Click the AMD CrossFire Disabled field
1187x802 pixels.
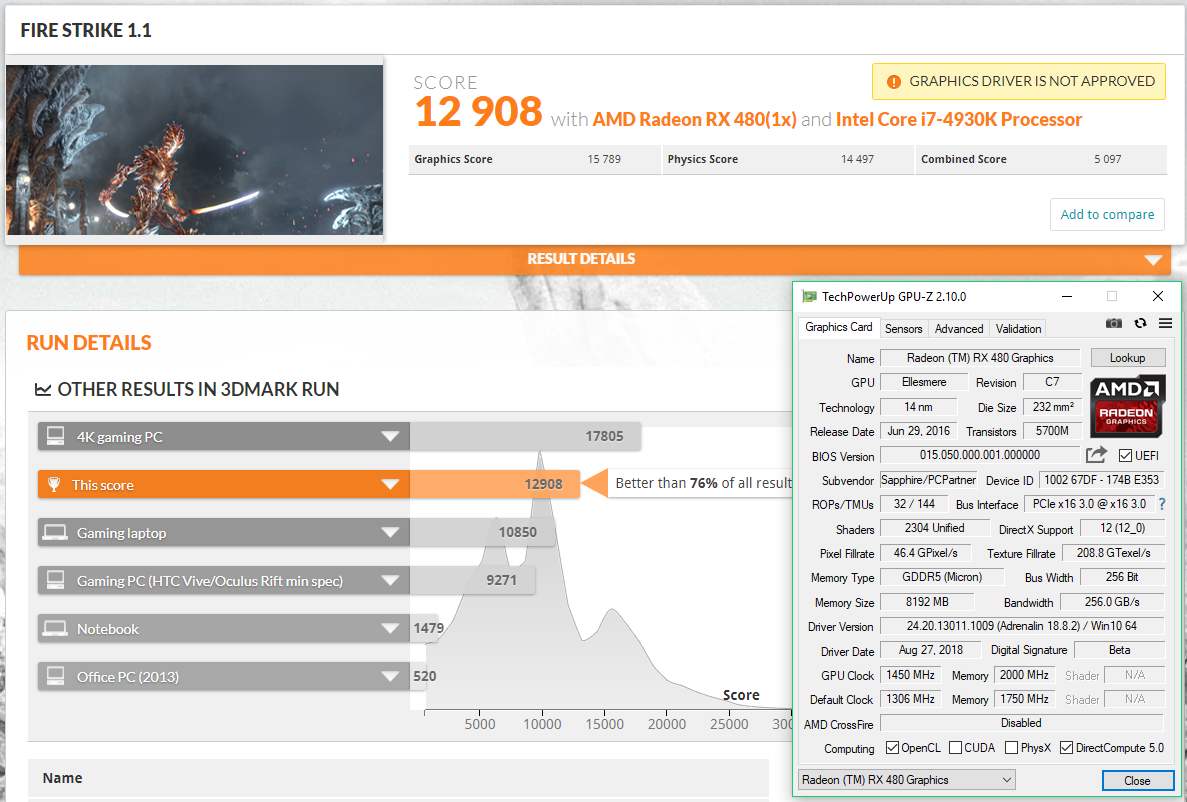pyautogui.click(x=1021, y=723)
